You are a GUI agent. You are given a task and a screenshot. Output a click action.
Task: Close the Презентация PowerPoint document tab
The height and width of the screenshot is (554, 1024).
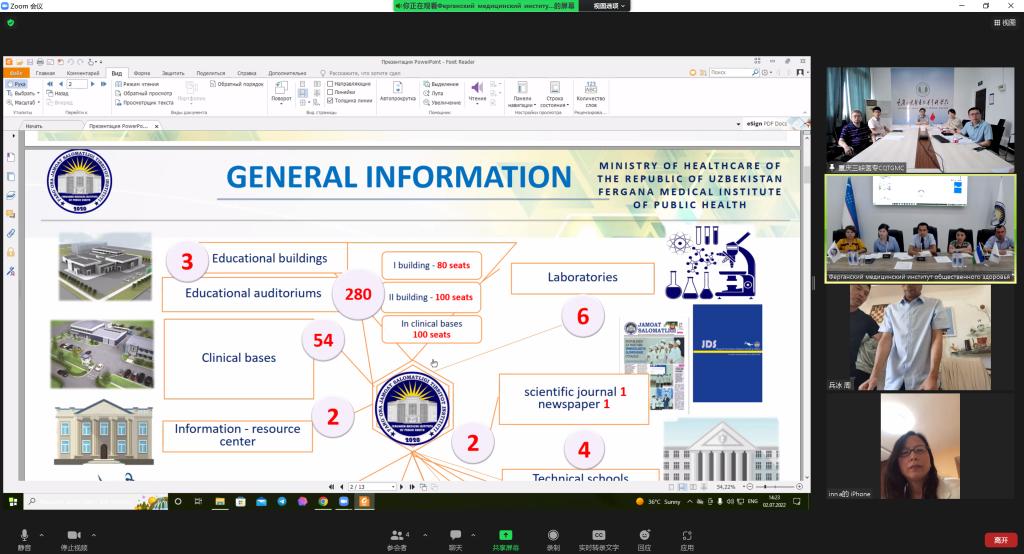click(x=157, y=126)
